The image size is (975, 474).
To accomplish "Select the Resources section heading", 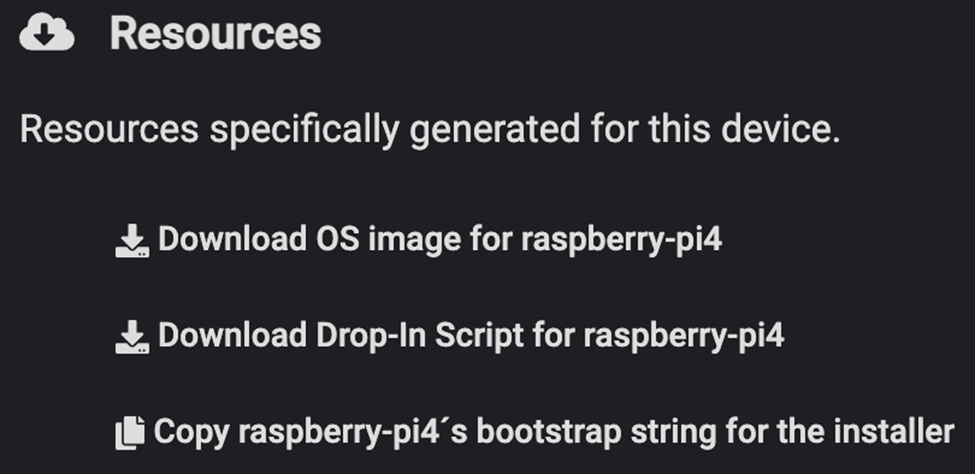I will (215, 33).
